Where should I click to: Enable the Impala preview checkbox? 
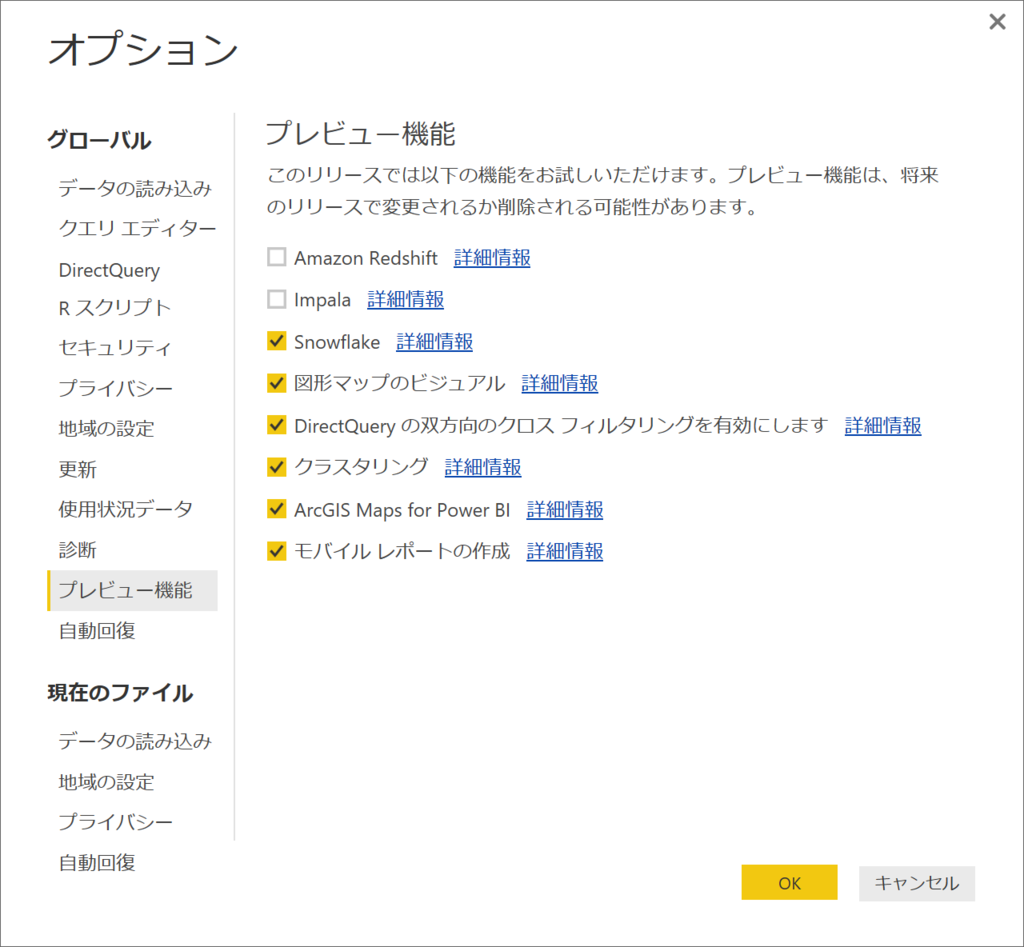(x=276, y=299)
